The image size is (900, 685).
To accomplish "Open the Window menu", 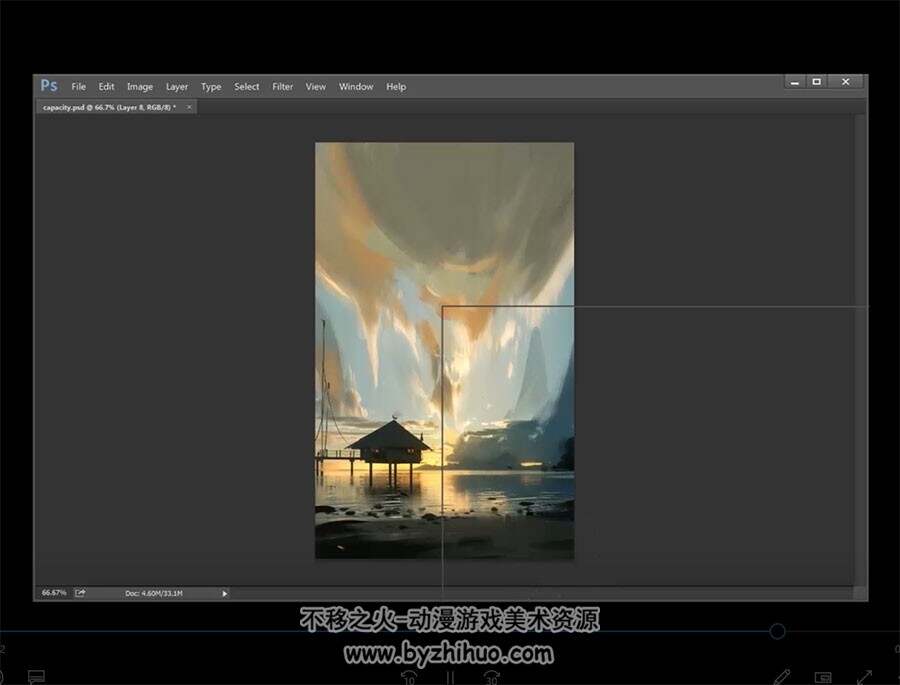I will coord(356,87).
